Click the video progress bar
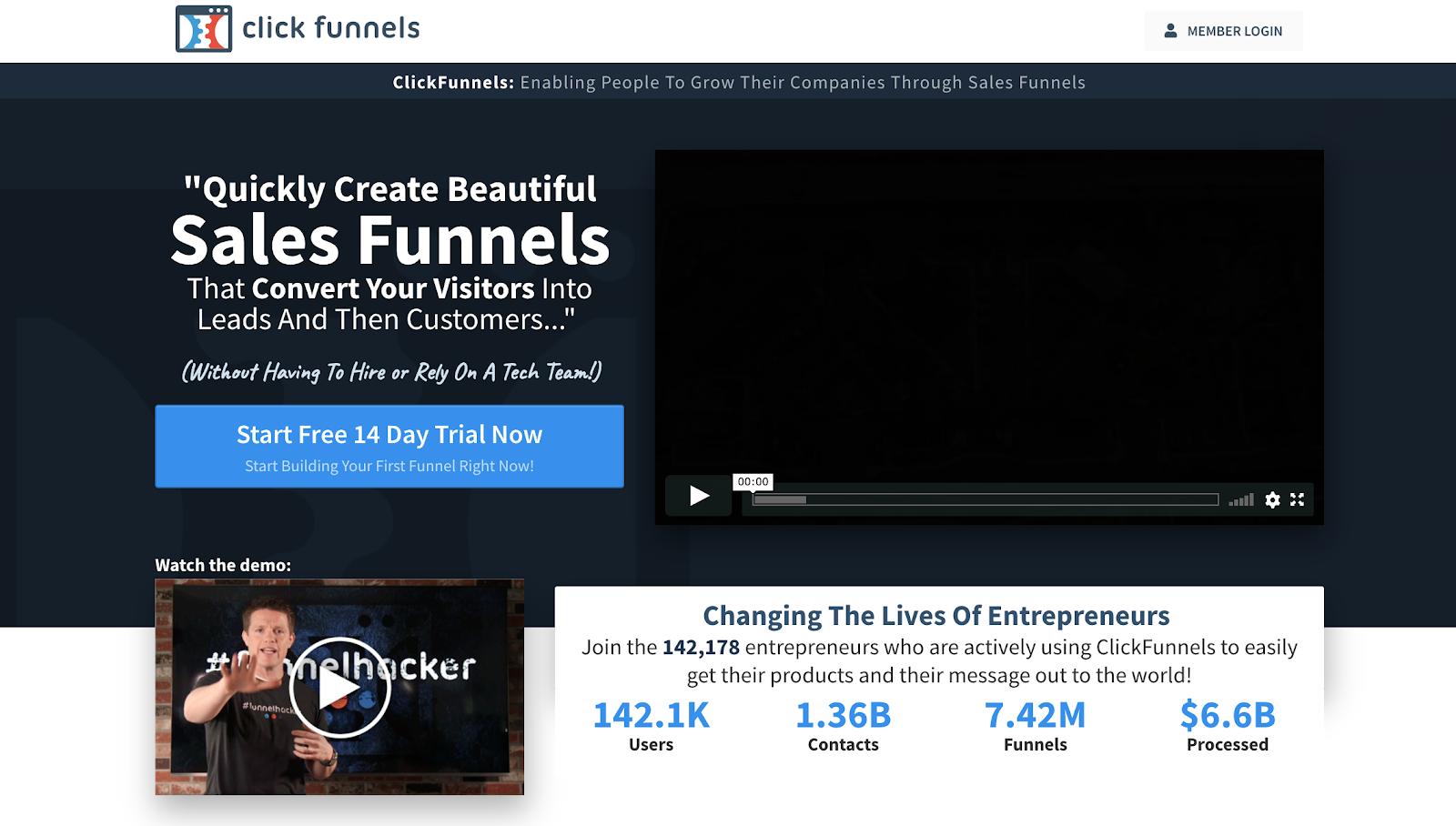This screenshot has height=826, width=1456. (x=986, y=499)
